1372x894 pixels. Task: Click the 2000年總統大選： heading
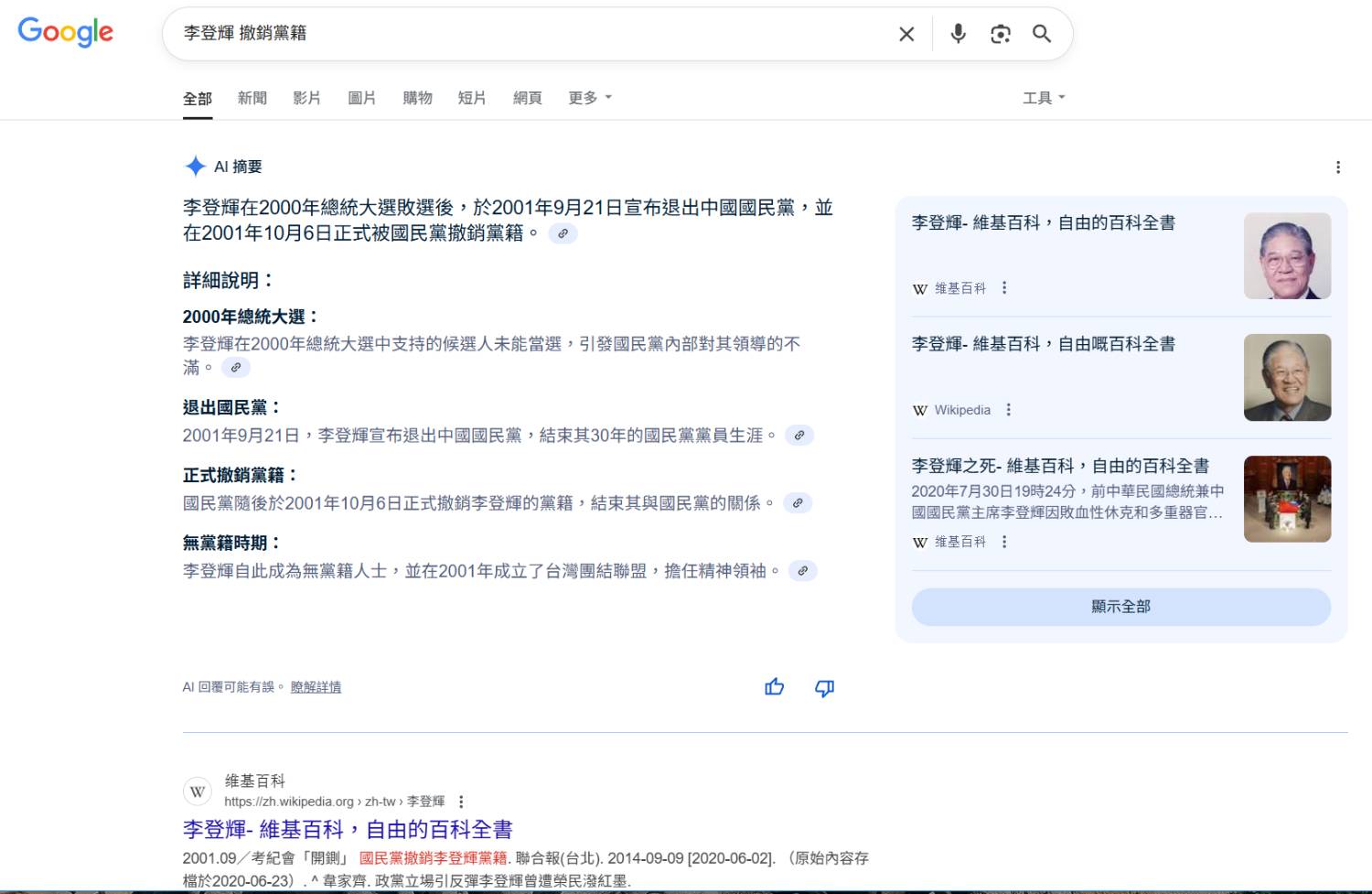tap(252, 317)
